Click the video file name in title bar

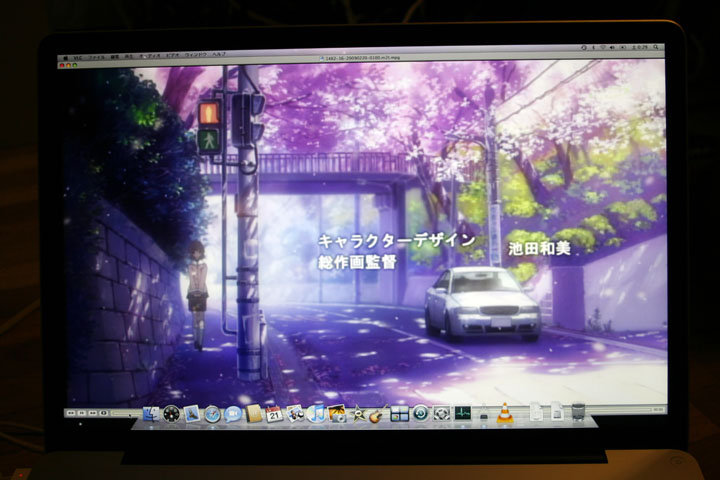tap(360, 58)
